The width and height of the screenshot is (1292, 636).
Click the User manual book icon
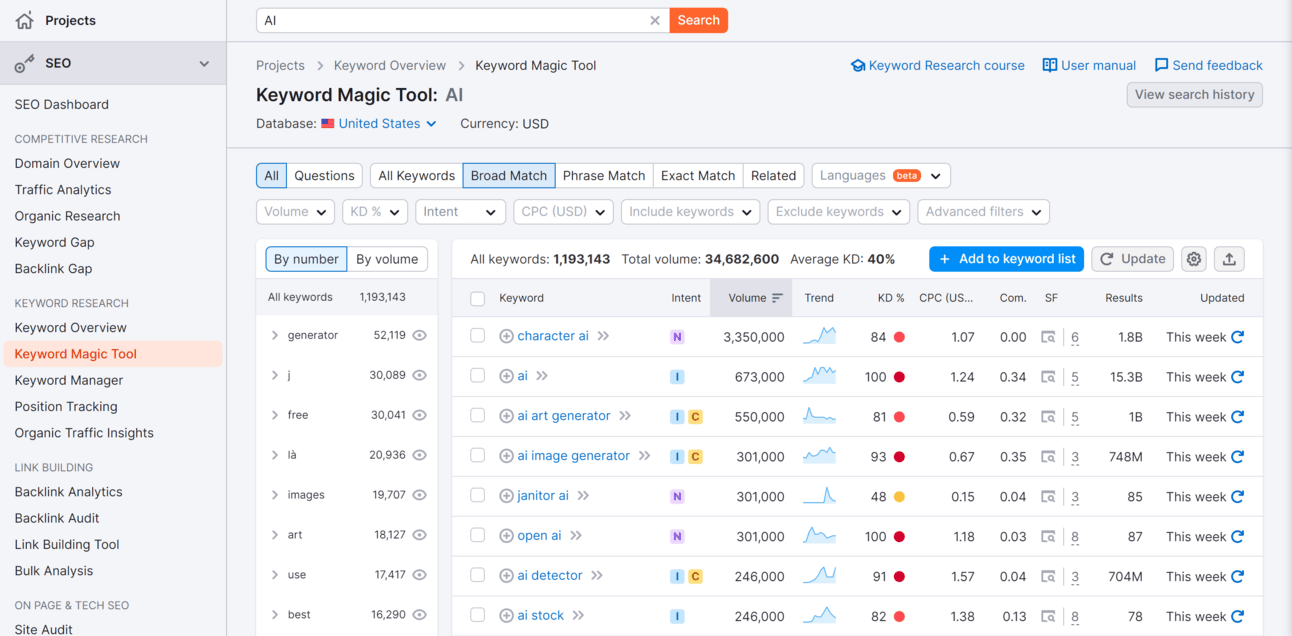pyautogui.click(x=1049, y=65)
